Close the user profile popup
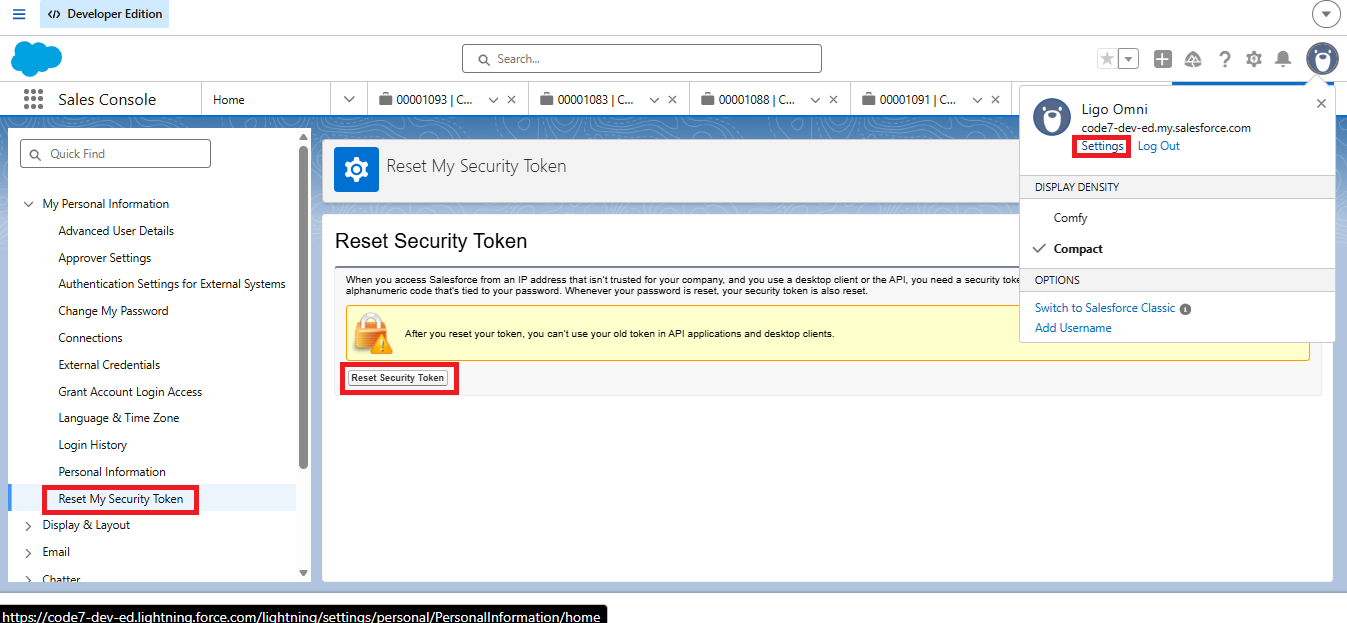 (1321, 103)
